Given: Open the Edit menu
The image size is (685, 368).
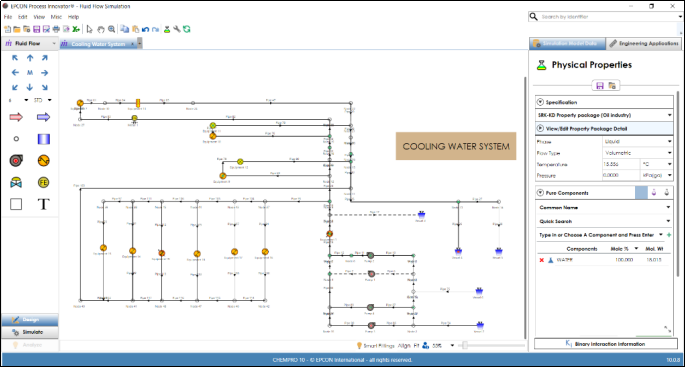Looking at the screenshot, I should coord(23,17).
